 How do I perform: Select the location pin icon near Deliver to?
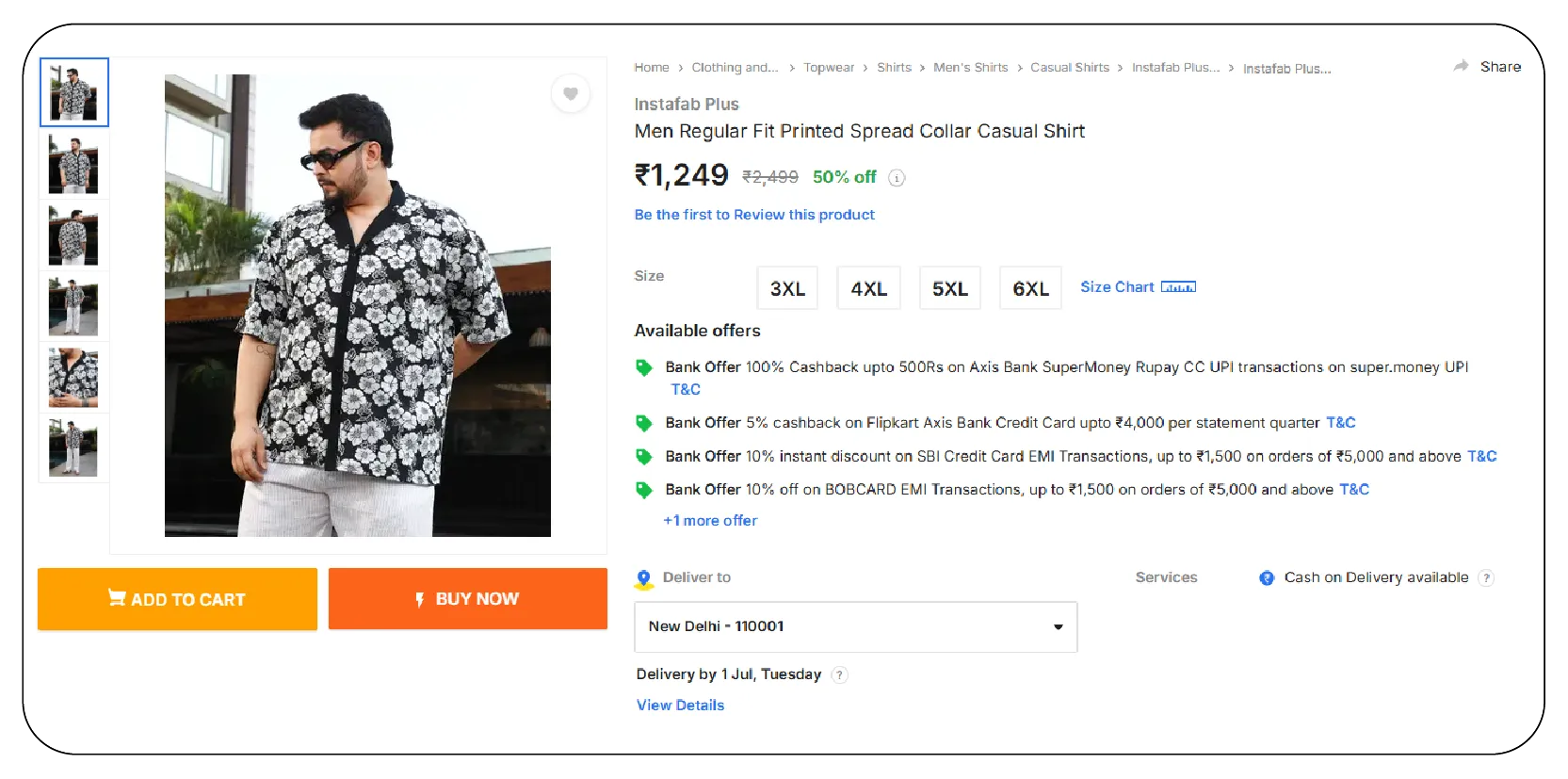pyautogui.click(x=644, y=577)
